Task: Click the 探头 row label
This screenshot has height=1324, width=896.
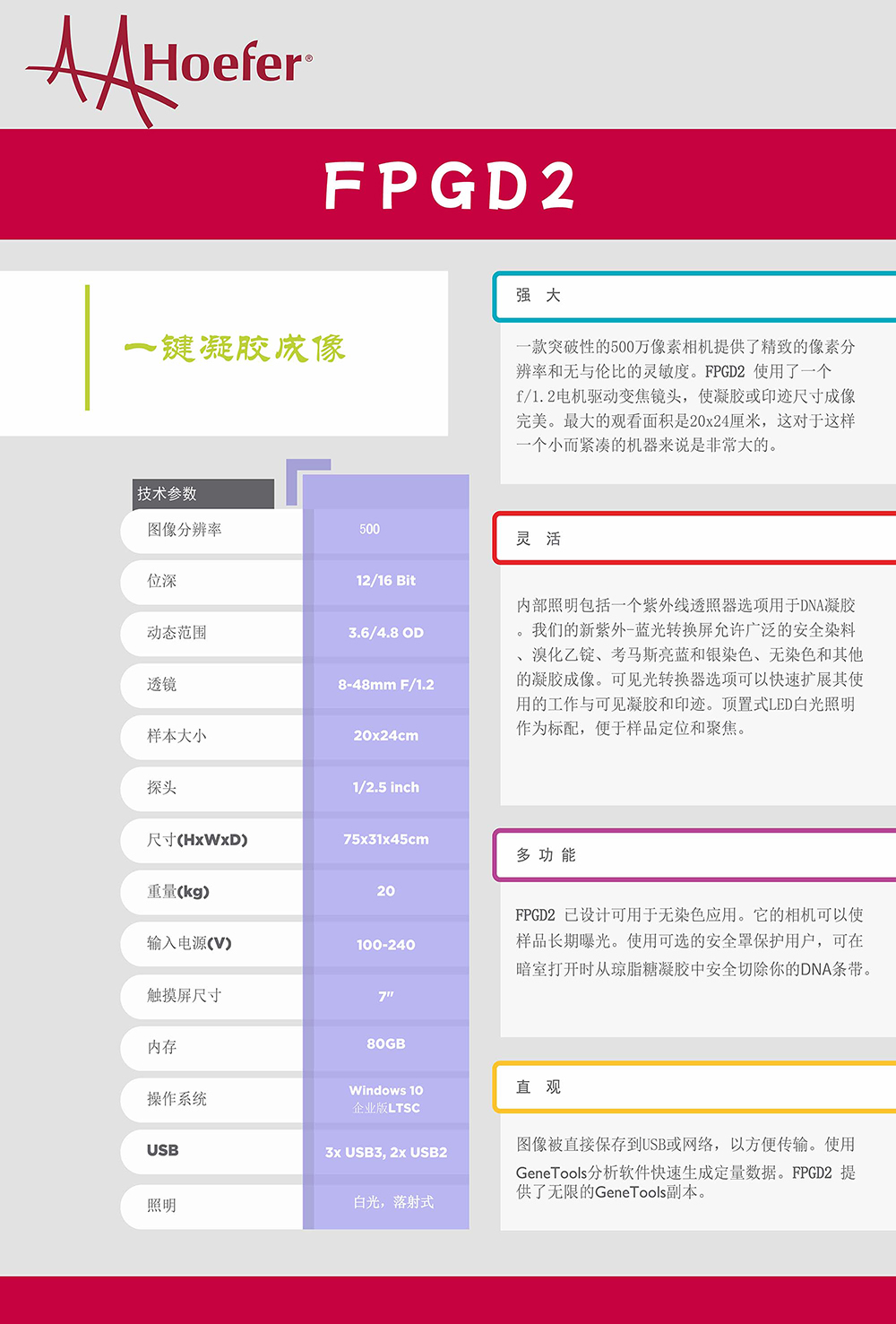Action: click(x=162, y=788)
